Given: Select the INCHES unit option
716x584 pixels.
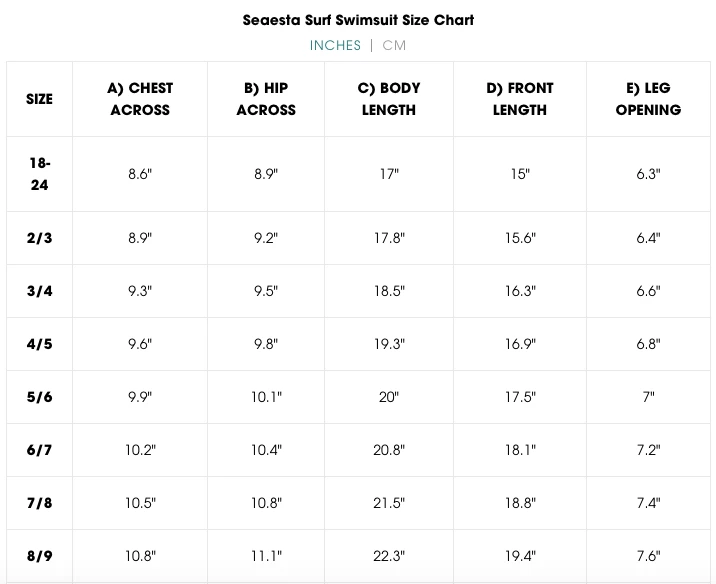Looking at the screenshot, I should tap(335, 45).
